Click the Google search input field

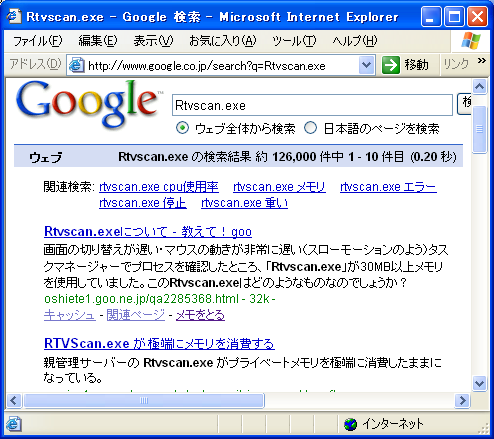pyautogui.click(x=312, y=105)
